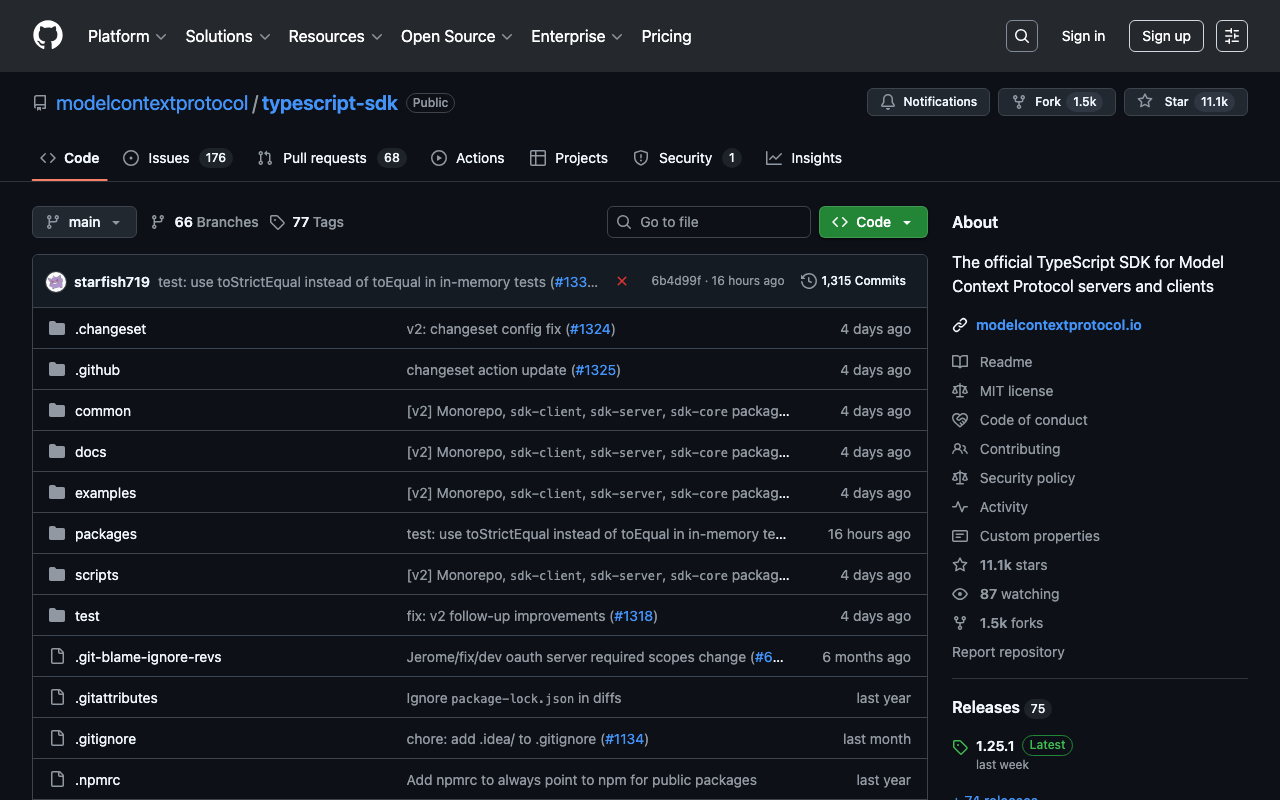Open the 1,315 Commits history
This screenshot has height=800, width=1280.
point(853,281)
